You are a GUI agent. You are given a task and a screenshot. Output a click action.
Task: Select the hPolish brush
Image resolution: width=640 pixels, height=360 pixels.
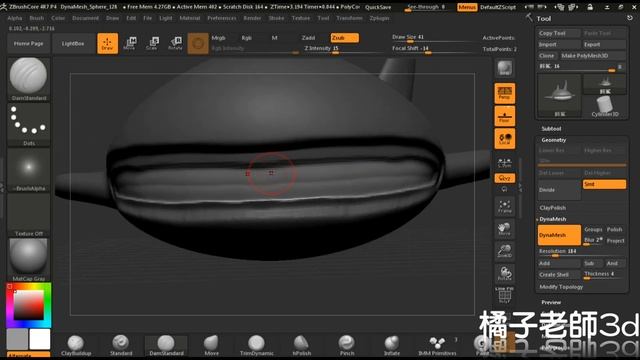click(x=302, y=345)
